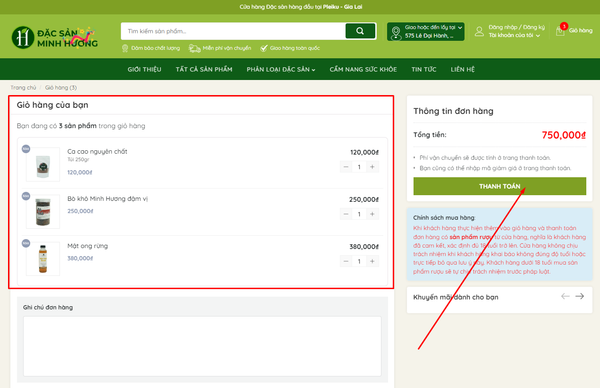Expand the Phân loại đặc sản menu

pos(281,69)
